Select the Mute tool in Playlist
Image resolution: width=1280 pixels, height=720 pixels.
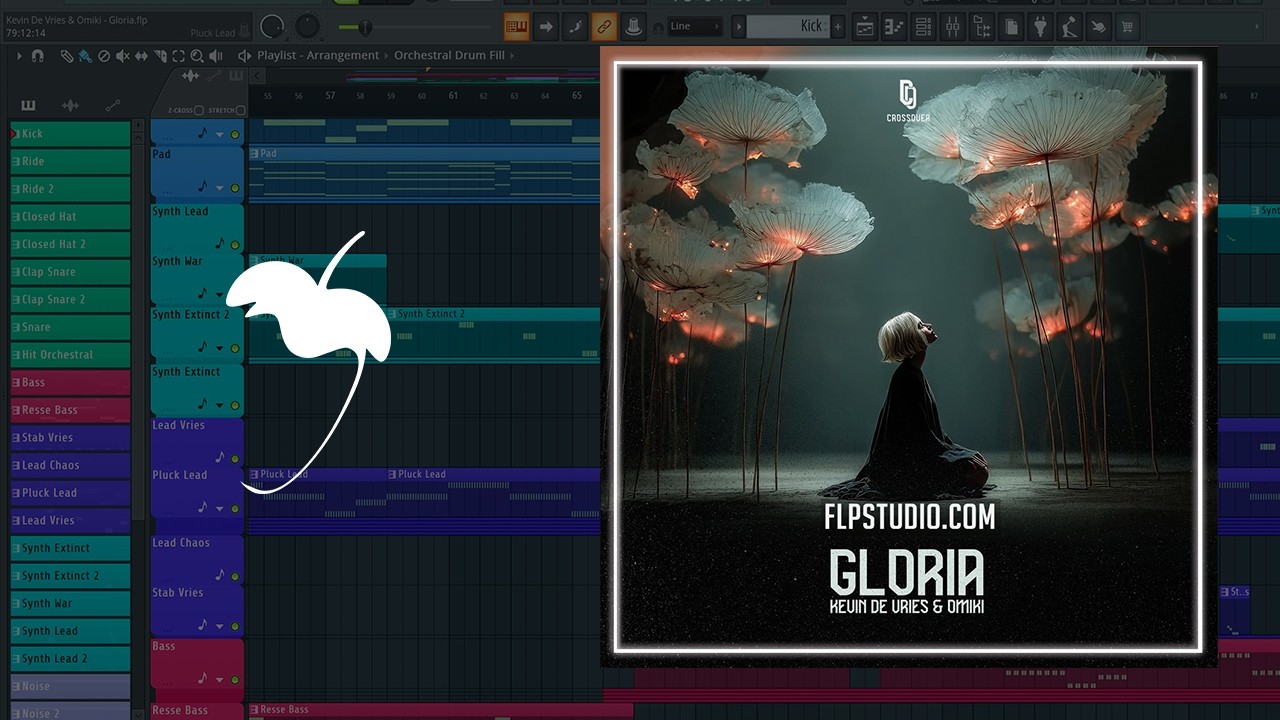click(122, 56)
